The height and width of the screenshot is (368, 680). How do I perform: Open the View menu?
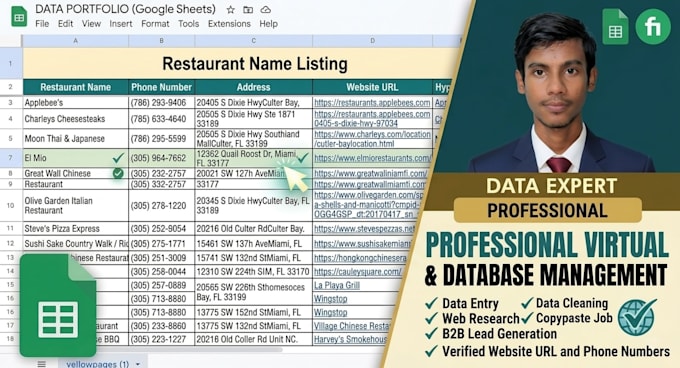click(x=91, y=24)
